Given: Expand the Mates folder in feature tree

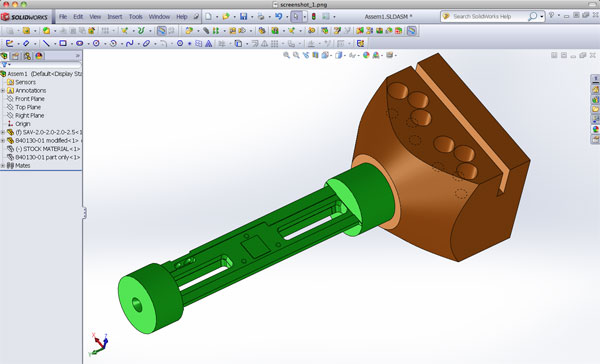Looking at the screenshot, I should [3, 165].
